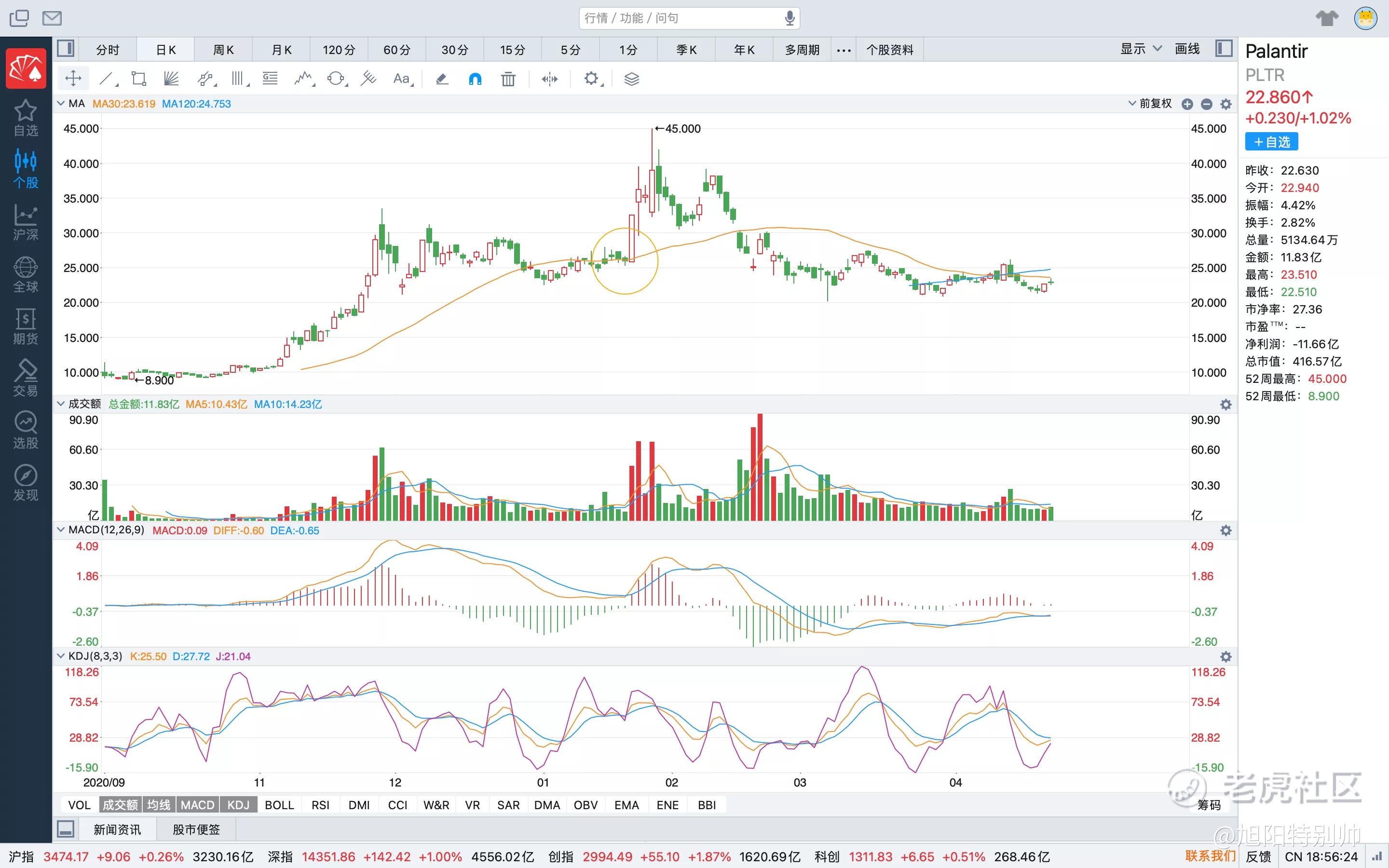The height and width of the screenshot is (868, 1389).
Task: Switch to the 月K tab
Action: tap(281, 50)
